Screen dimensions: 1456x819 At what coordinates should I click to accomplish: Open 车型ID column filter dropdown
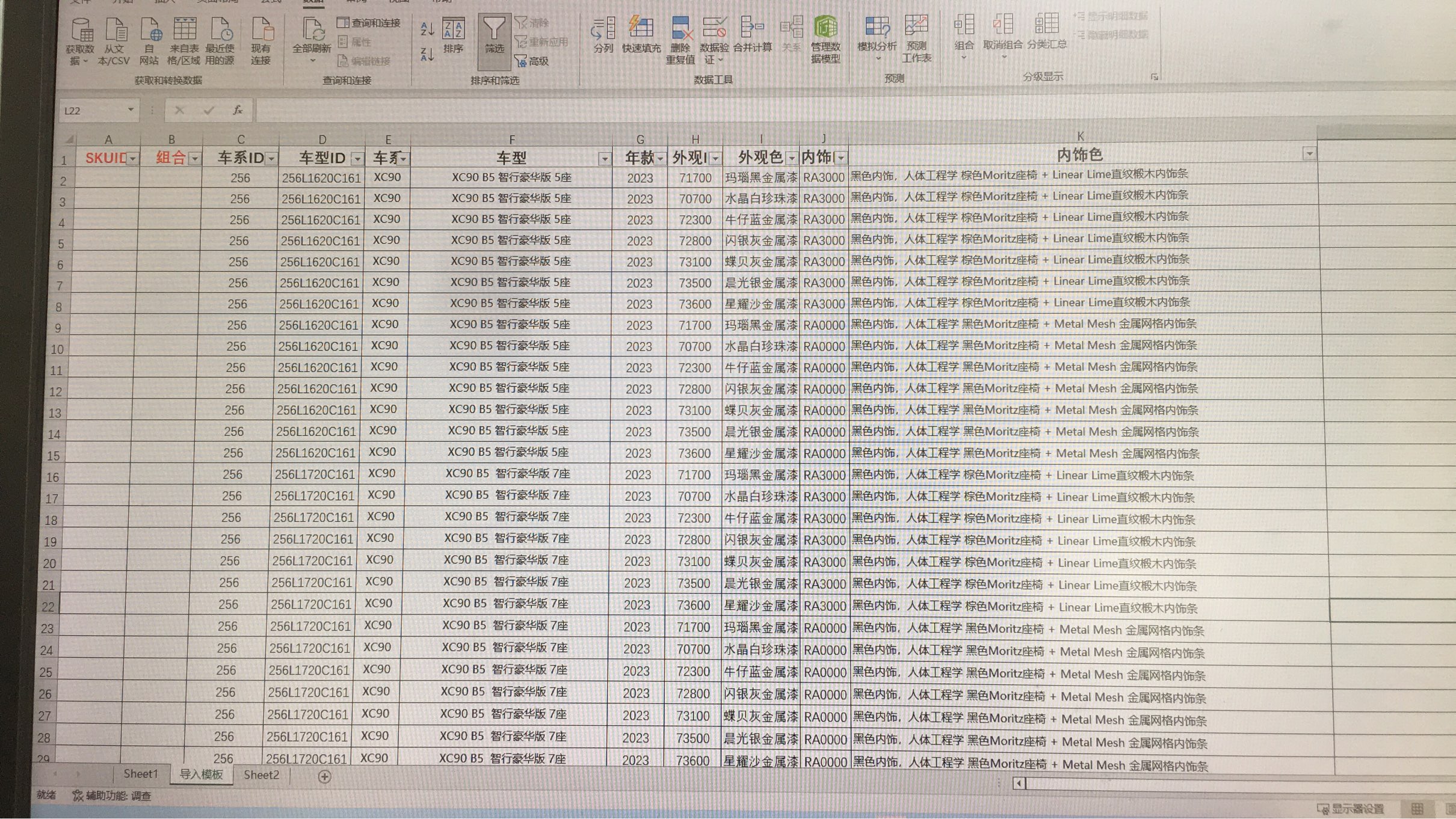[357, 159]
